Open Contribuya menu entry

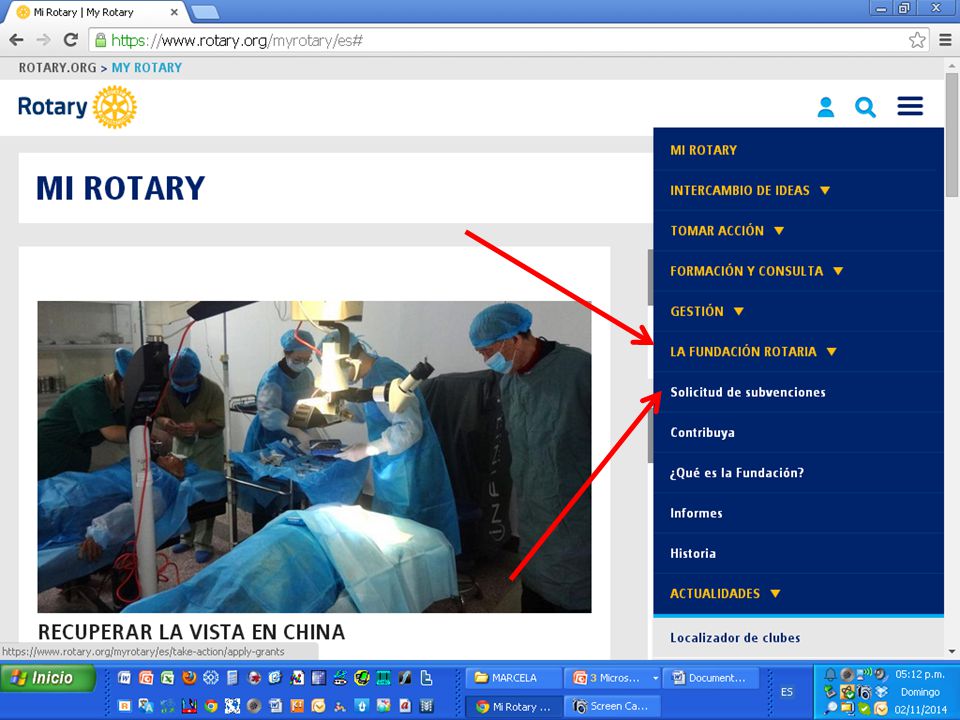702,432
